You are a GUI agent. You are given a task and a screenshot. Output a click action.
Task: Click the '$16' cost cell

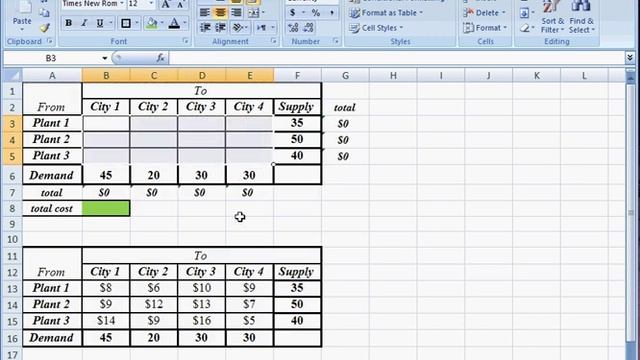pos(201,321)
